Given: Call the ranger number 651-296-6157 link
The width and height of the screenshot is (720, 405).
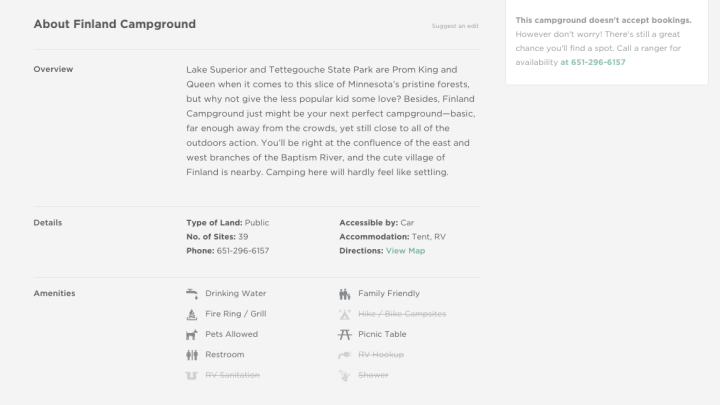Looking at the screenshot, I should [x=593, y=62].
